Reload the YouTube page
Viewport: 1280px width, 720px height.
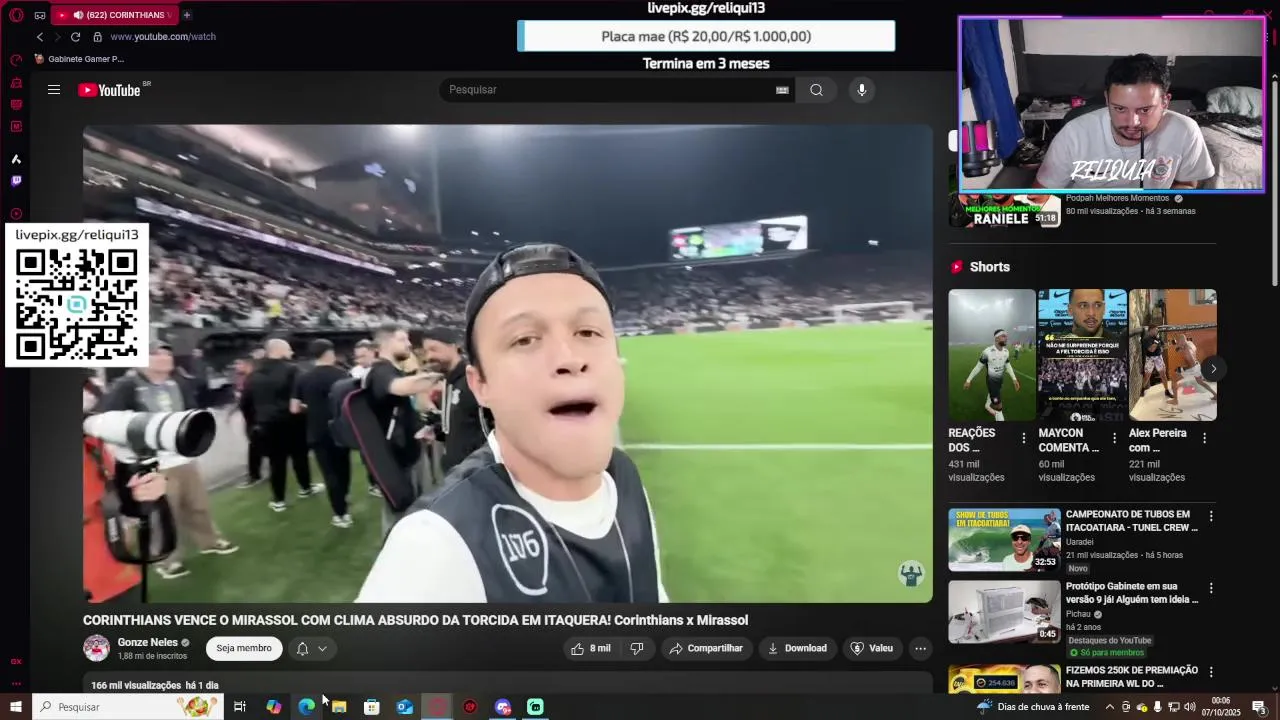(75, 37)
